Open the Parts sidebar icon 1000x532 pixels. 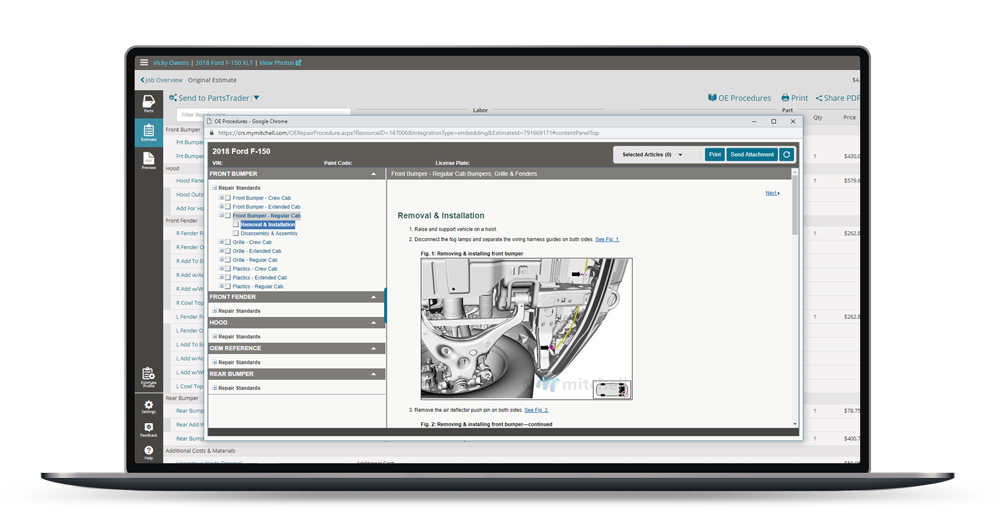click(x=148, y=104)
